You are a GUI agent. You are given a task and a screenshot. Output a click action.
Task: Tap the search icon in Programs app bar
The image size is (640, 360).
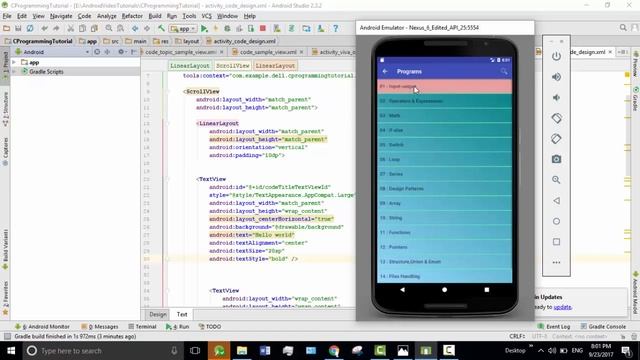click(x=504, y=71)
